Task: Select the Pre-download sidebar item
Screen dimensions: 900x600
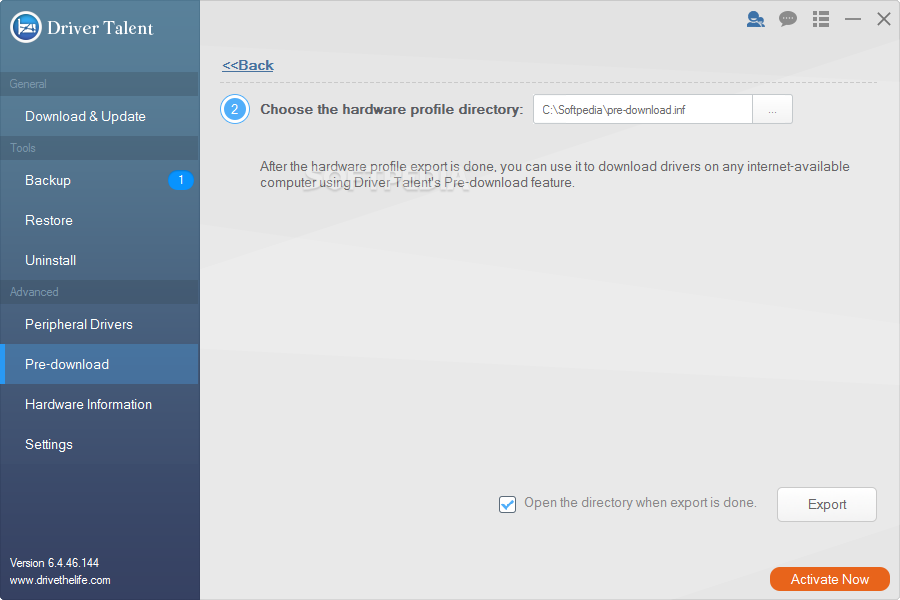Action: 99,364
